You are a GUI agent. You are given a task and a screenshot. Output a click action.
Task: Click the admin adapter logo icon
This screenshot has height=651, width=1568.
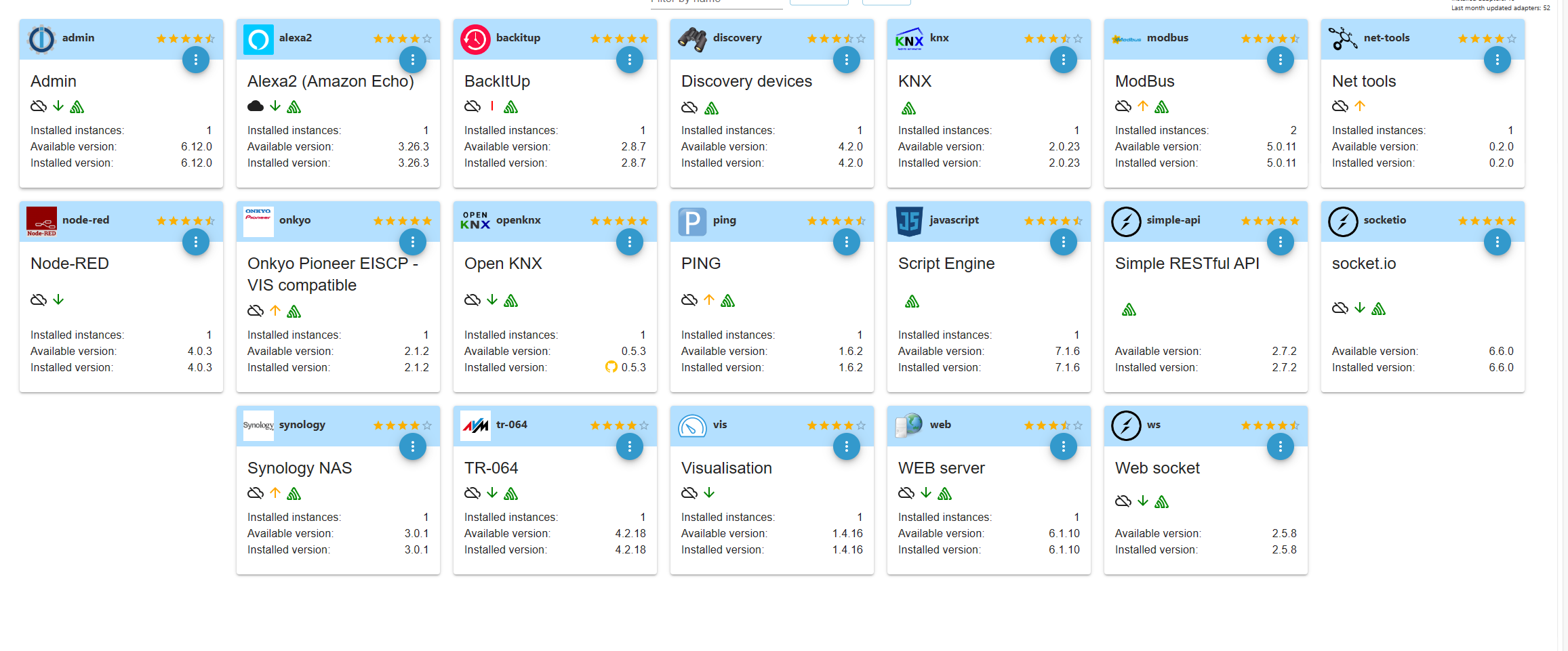coord(41,39)
